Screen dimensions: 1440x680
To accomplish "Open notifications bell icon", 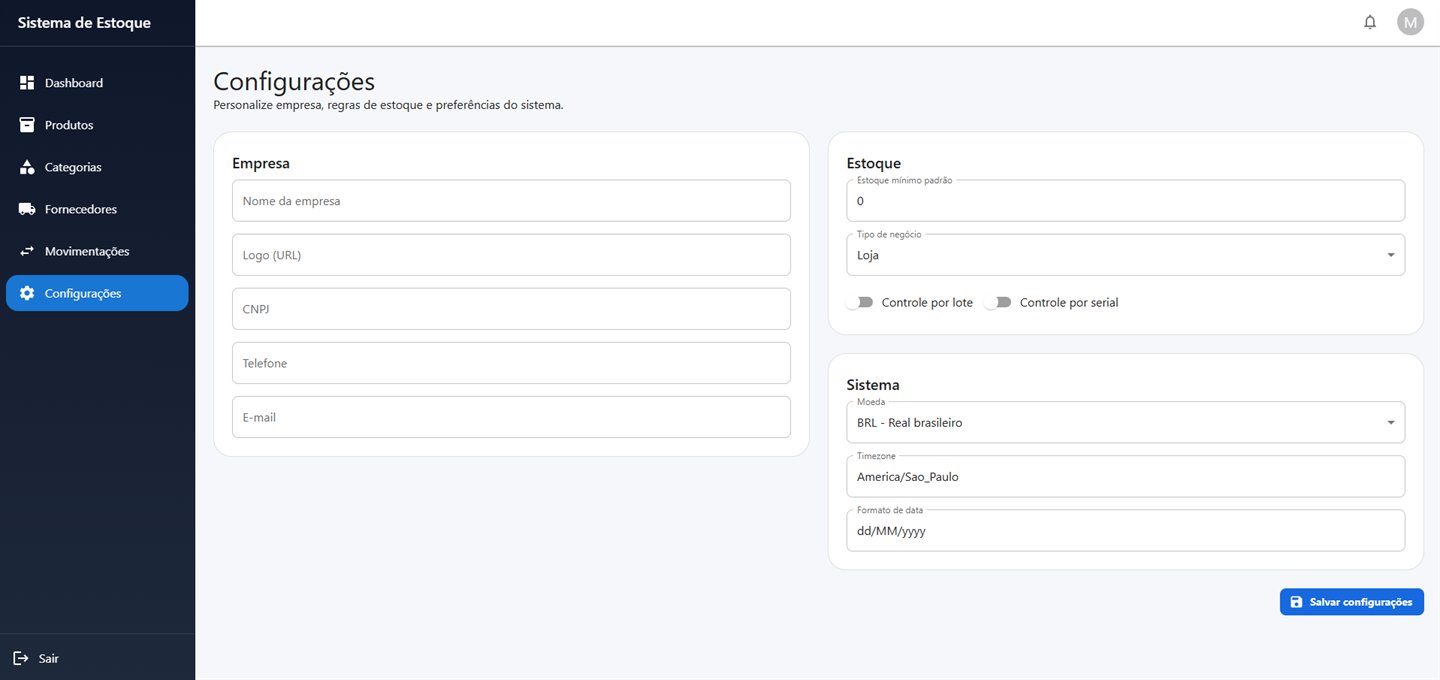I will [x=1370, y=22].
